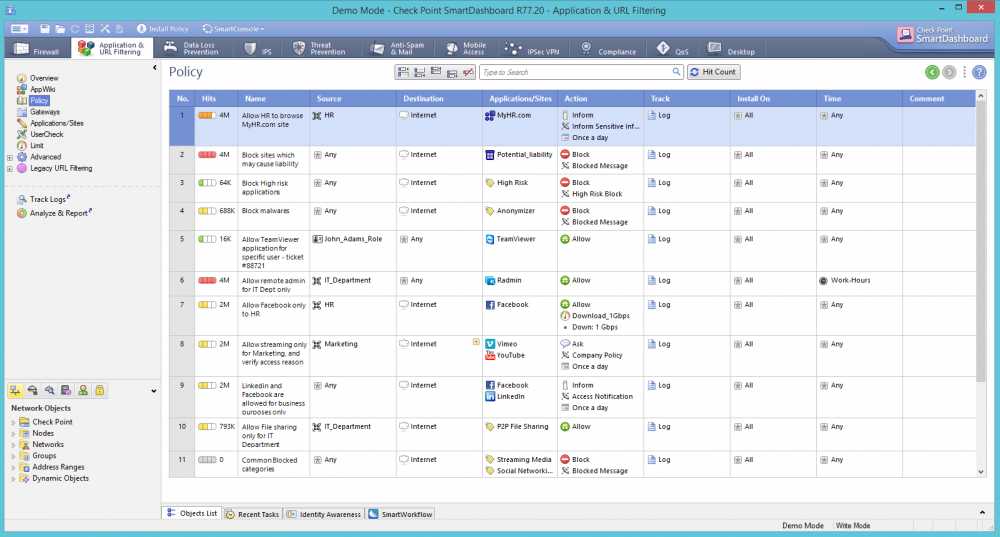The height and width of the screenshot is (537, 1000).
Task: Click the fourth rule toolbar icon beside search
Action: click(452, 72)
